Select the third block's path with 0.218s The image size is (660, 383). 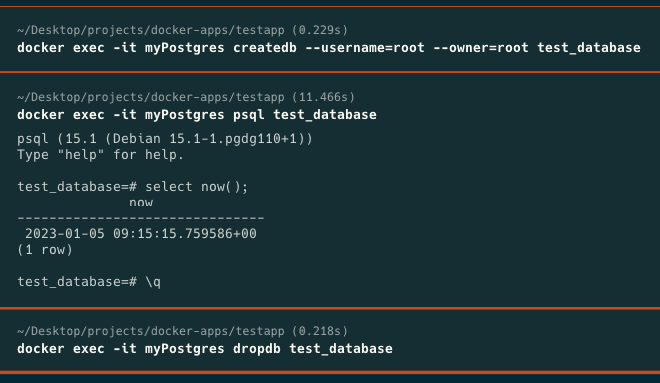click(183, 331)
